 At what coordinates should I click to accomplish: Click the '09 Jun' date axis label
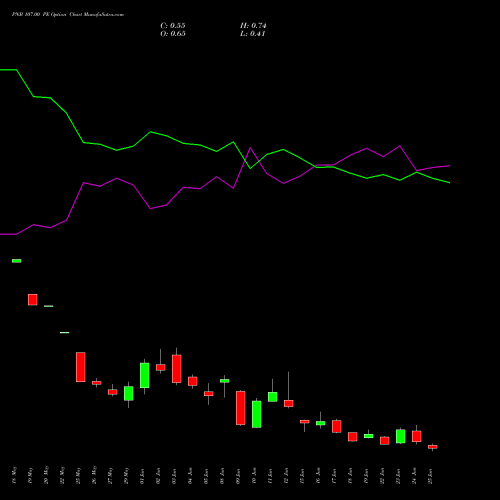(x=238, y=476)
